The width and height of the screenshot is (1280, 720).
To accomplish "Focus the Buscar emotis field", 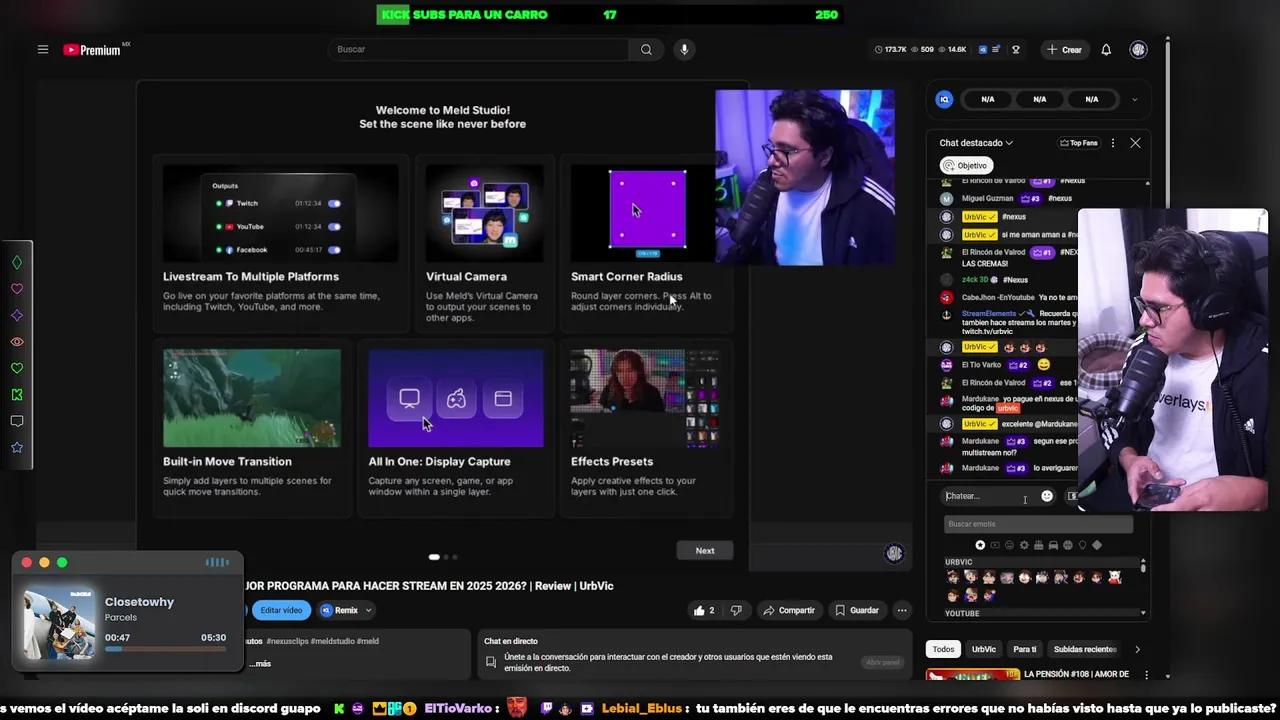I will coord(1038,524).
